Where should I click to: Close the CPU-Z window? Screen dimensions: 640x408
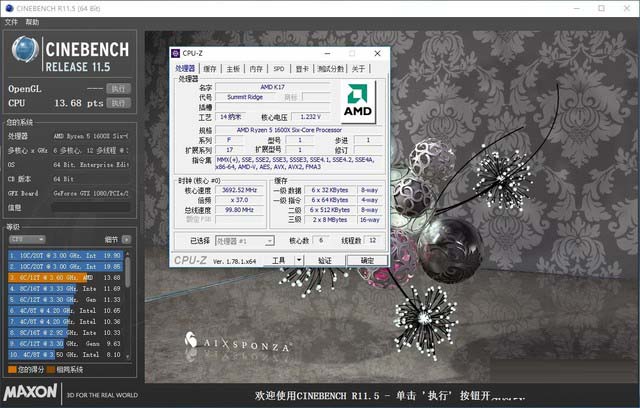pos(378,53)
